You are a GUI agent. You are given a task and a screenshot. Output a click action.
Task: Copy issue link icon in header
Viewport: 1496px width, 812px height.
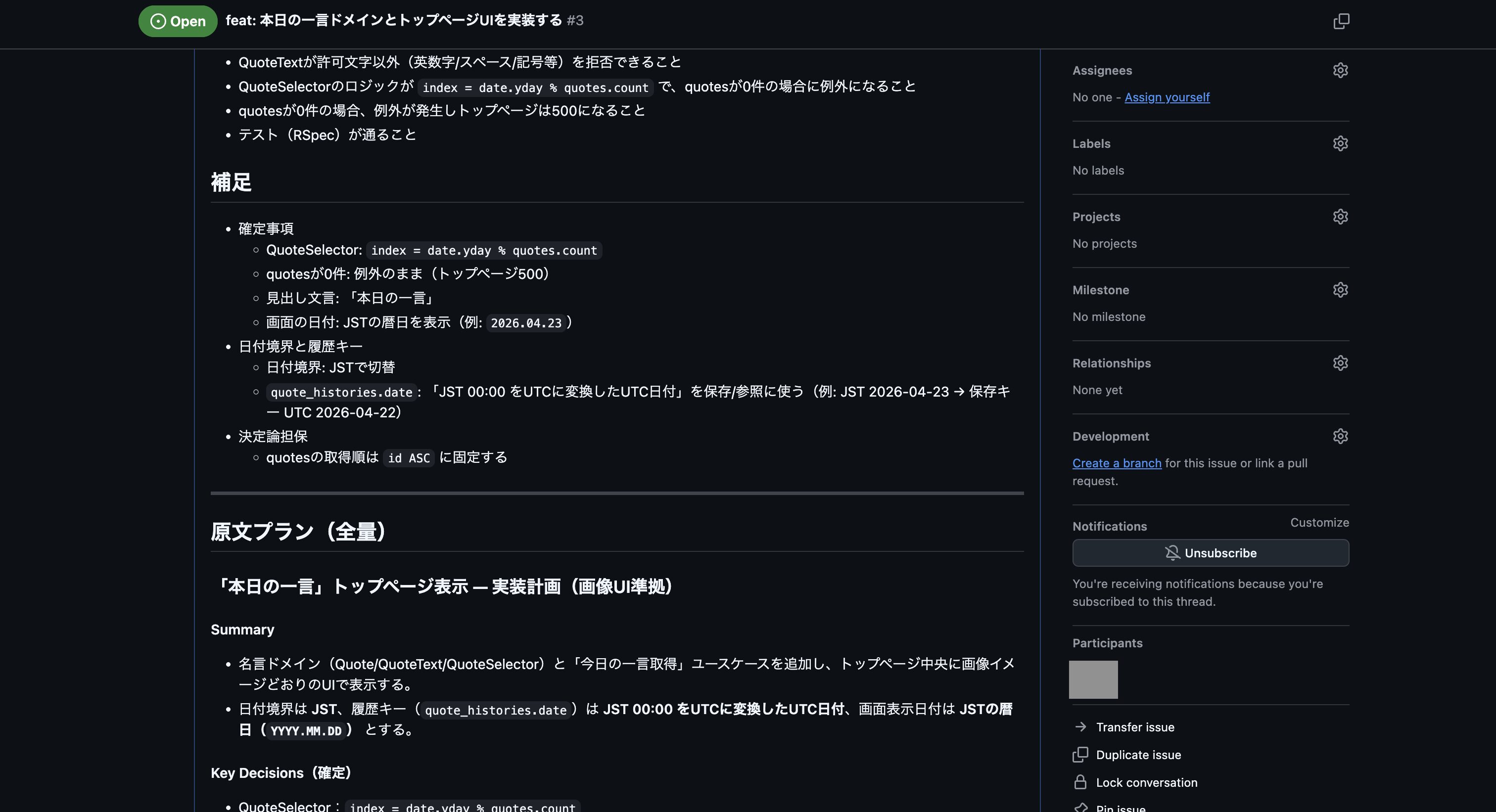click(1341, 21)
